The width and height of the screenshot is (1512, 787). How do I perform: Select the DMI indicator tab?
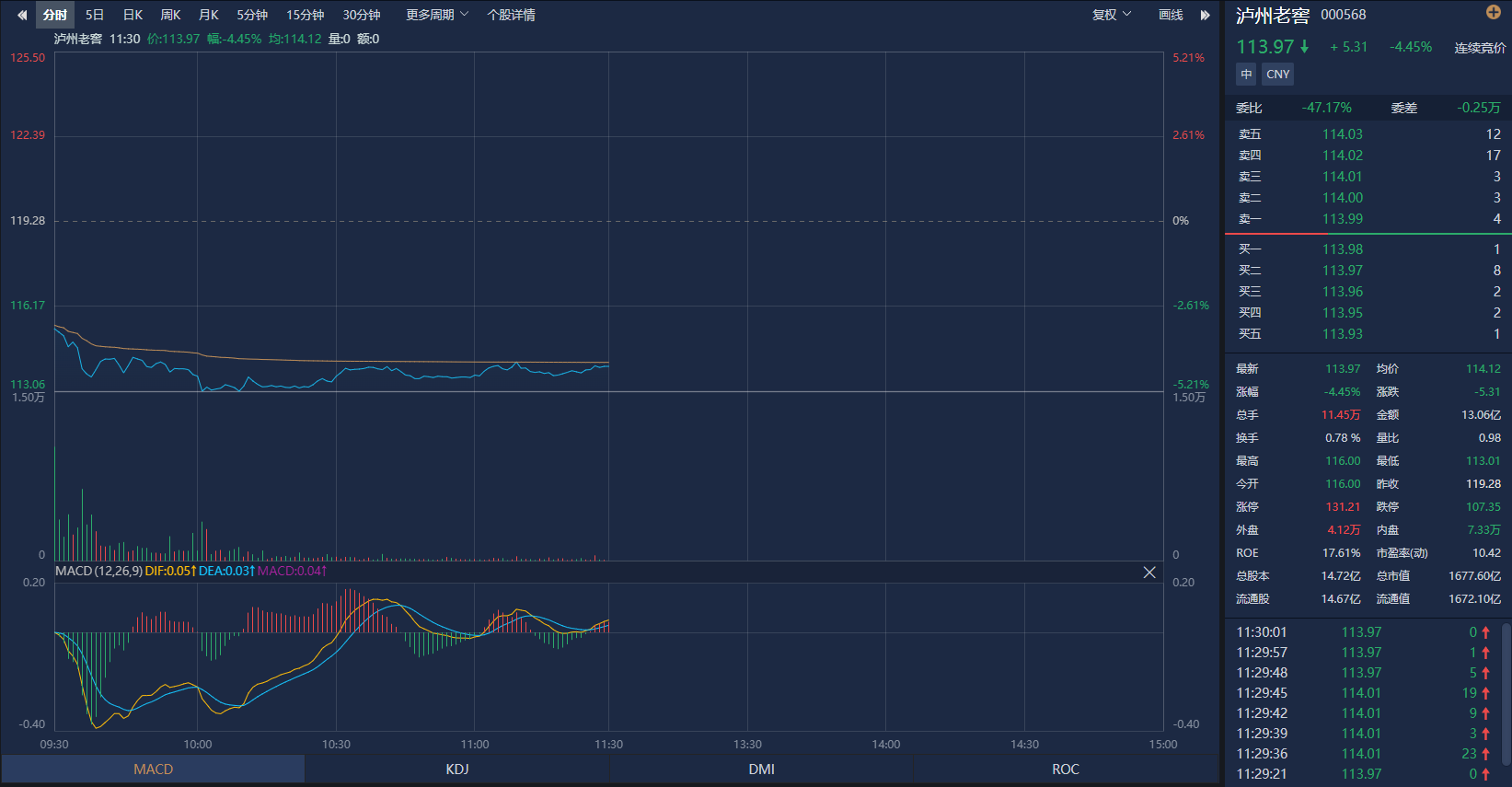pyautogui.click(x=761, y=770)
